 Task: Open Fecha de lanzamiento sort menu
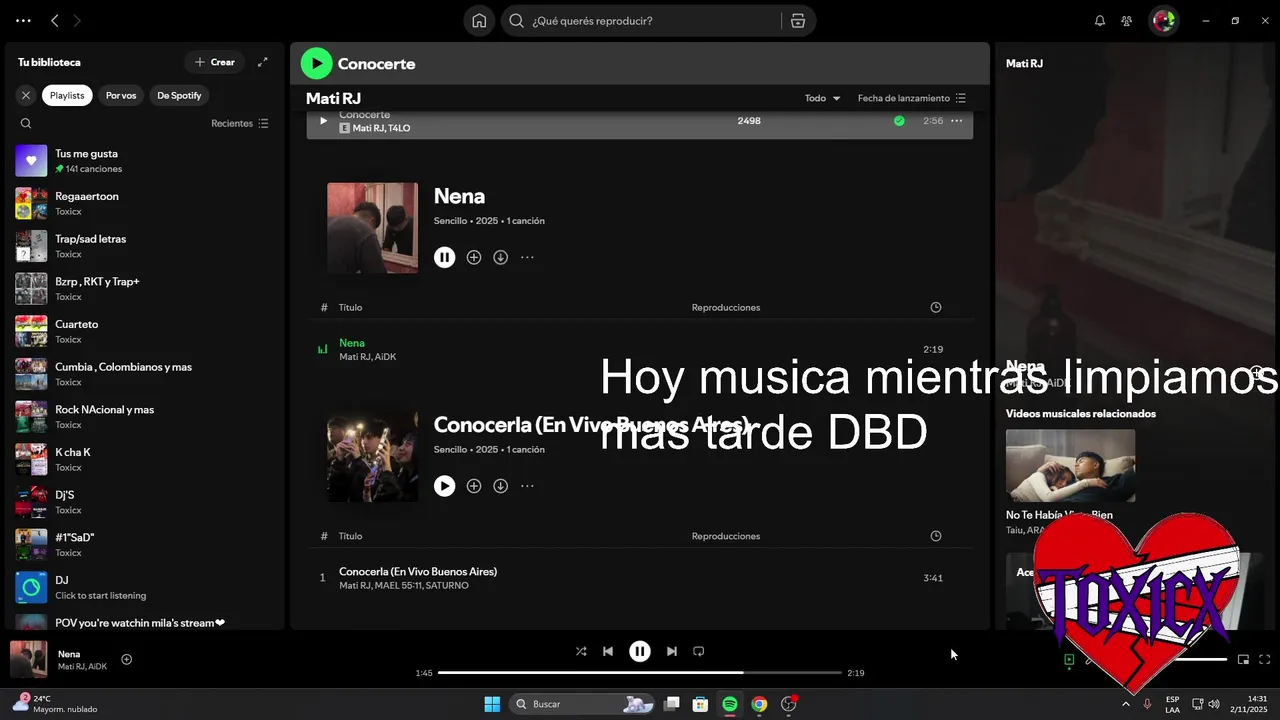[912, 98]
